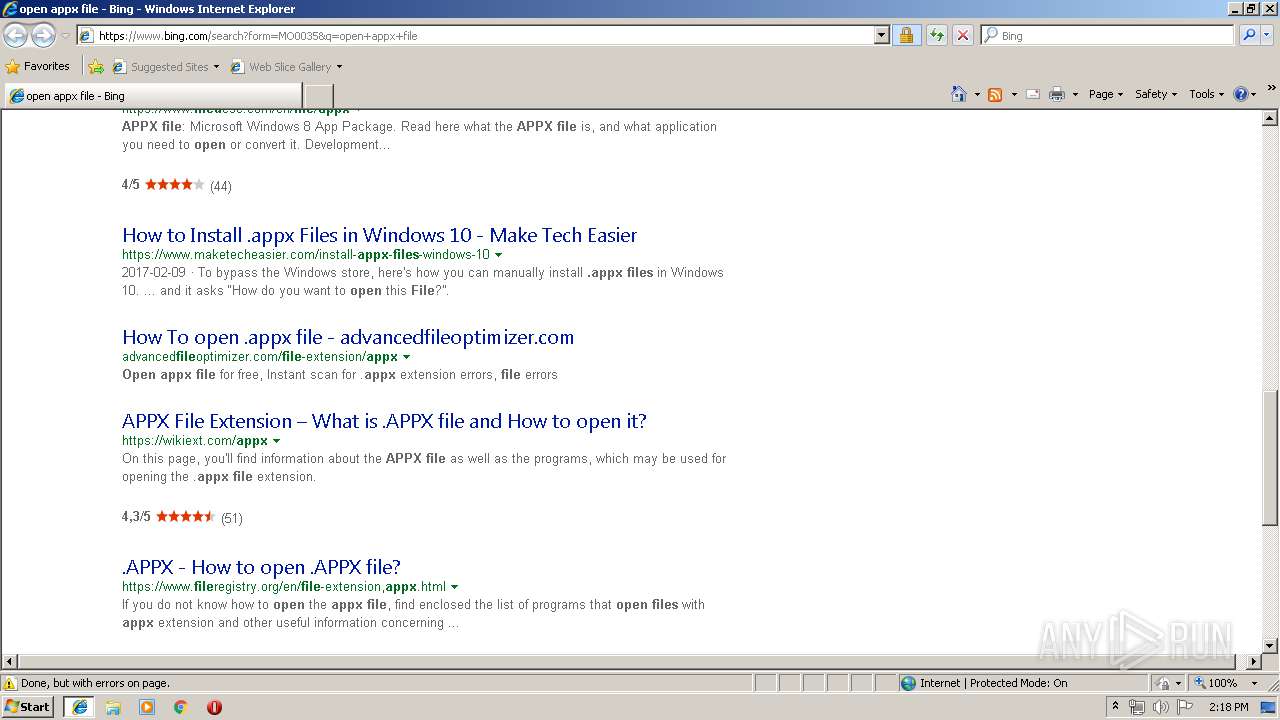Open the Windows Start button
This screenshot has width=1280, height=720.
(x=27, y=707)
